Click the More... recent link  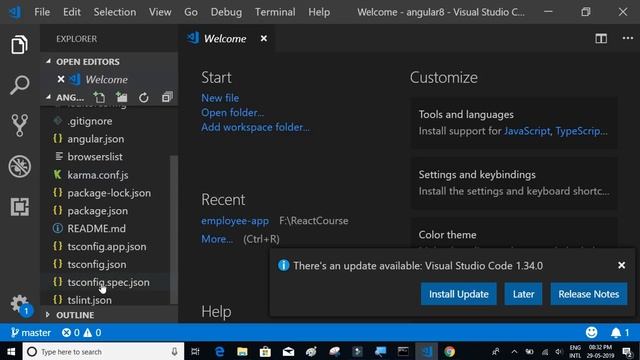(217, 239)
